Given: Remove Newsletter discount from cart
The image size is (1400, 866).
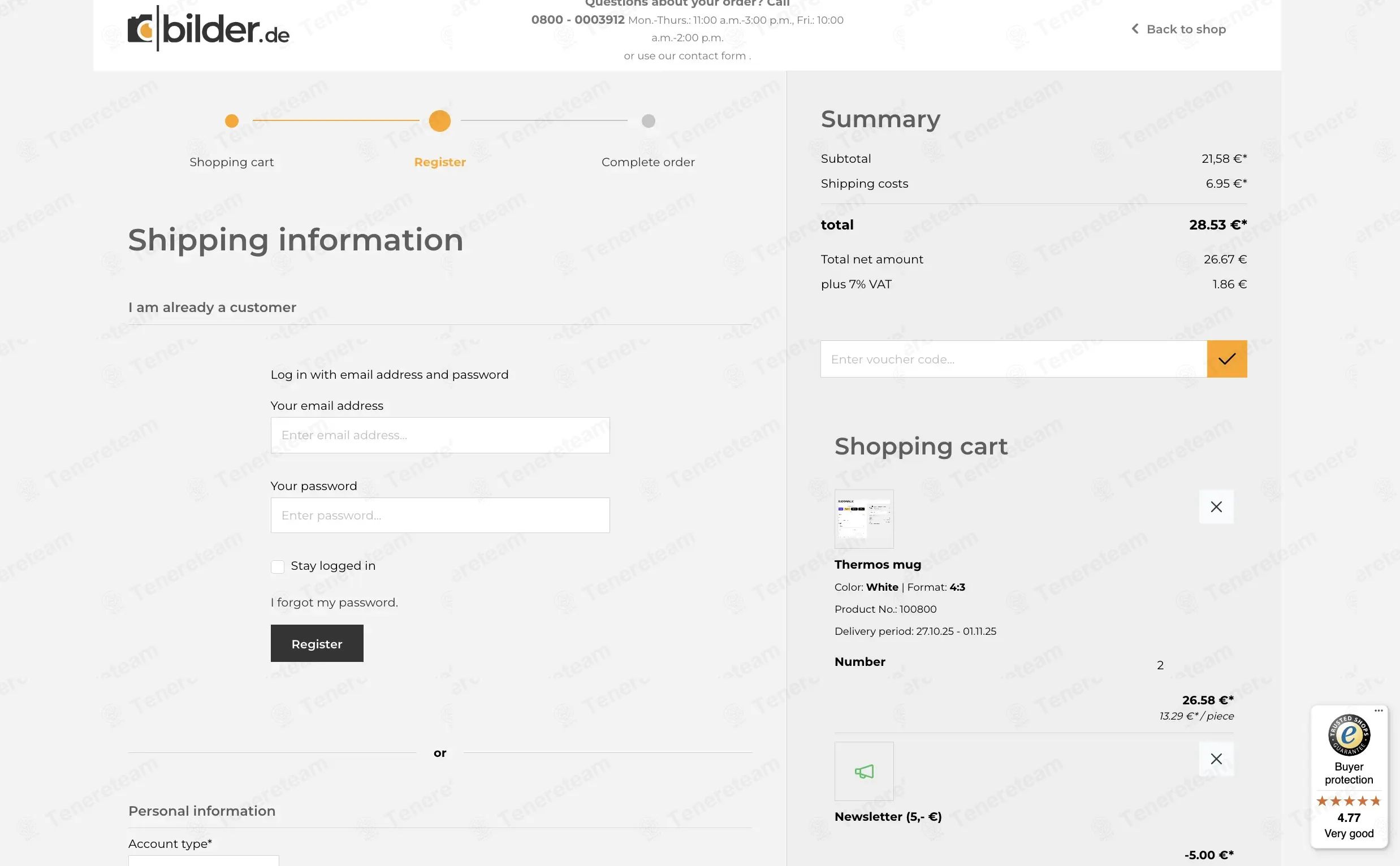Looking at the screenshot, I should (x=1216, y=759).
